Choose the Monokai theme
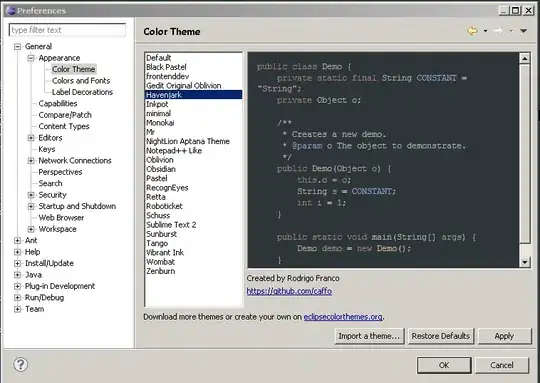Screen dimensions: 540x383 click(193, 123)
